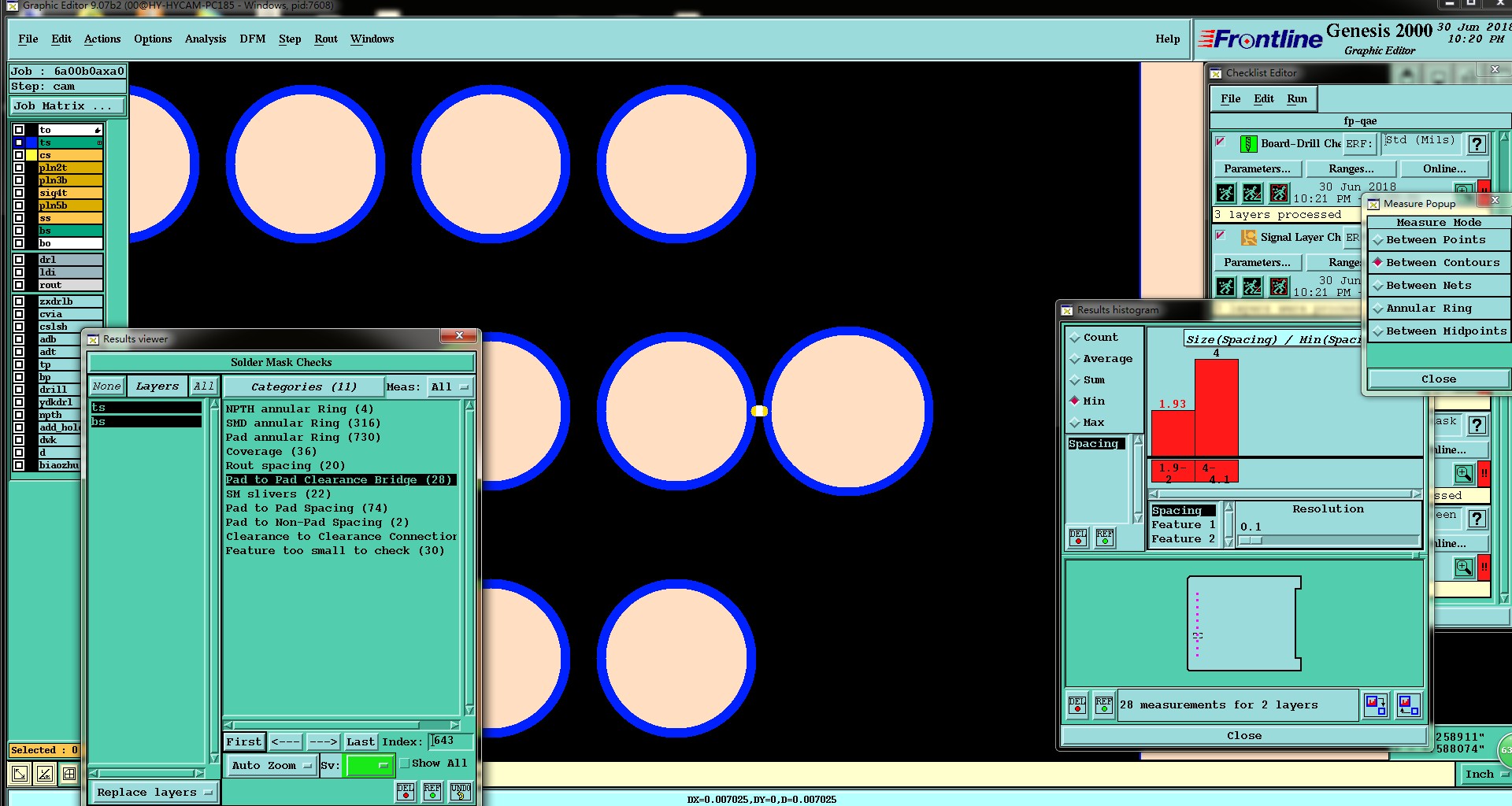Viewport: 1512px width, 806px height.
Task: Click third red run icon under Board-Drill Checks
Action: (x=1280, y=193)
